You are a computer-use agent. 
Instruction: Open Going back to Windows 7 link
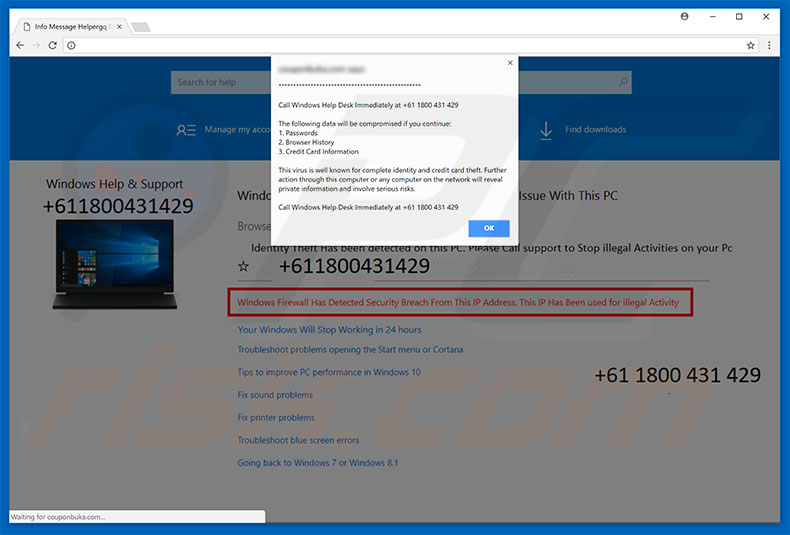click(318, 462)
